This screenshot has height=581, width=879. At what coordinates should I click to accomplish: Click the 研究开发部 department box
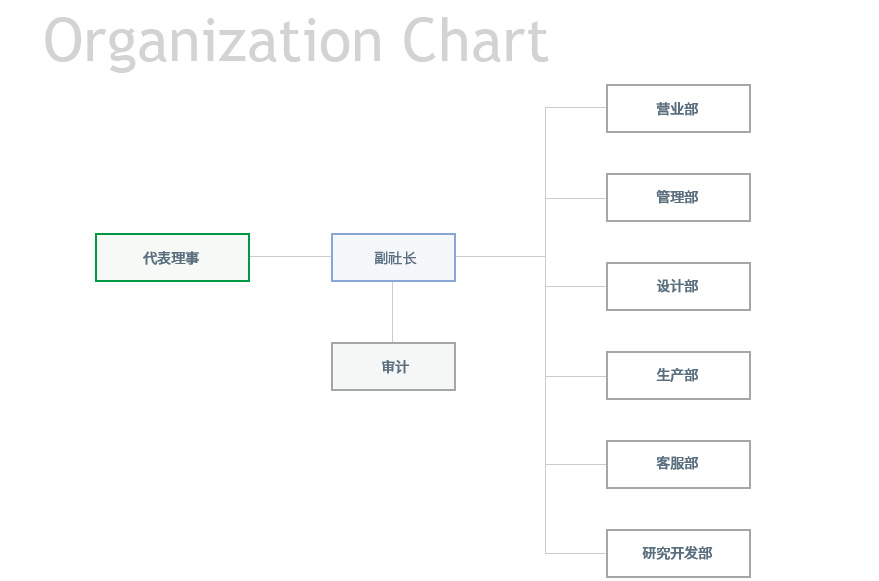(x=678, y=553)
